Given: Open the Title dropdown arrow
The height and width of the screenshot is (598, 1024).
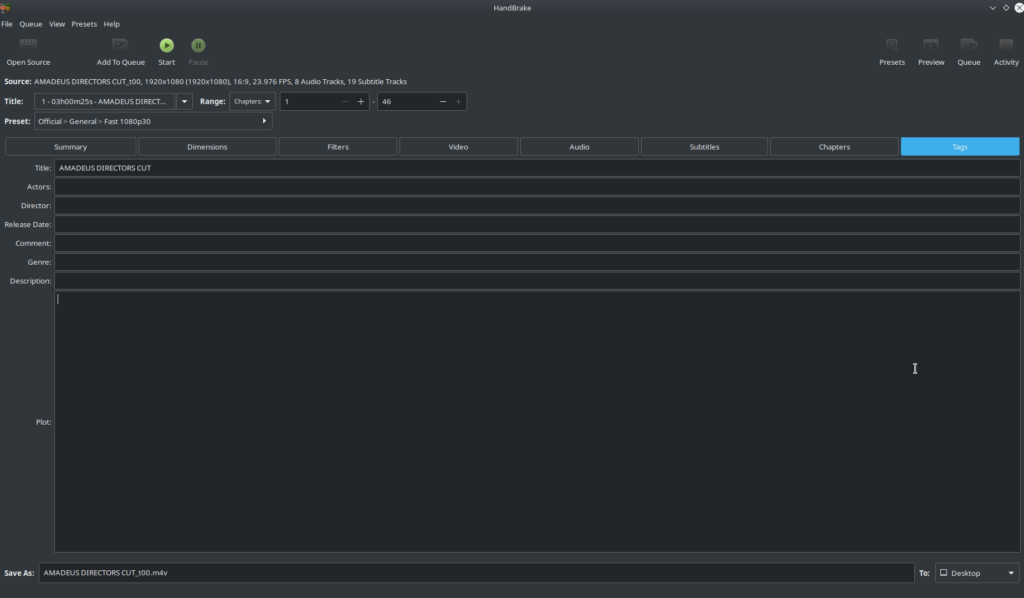Looking at the screenshot, I should tap(184, 101).
